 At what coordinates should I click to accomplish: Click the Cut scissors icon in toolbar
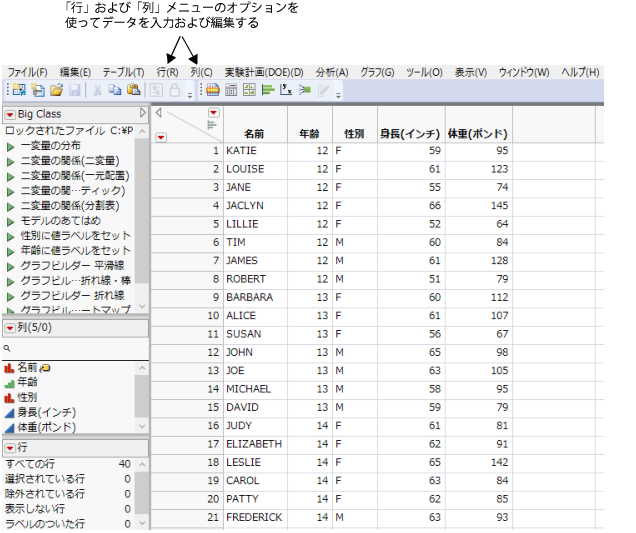coord(97,90)
